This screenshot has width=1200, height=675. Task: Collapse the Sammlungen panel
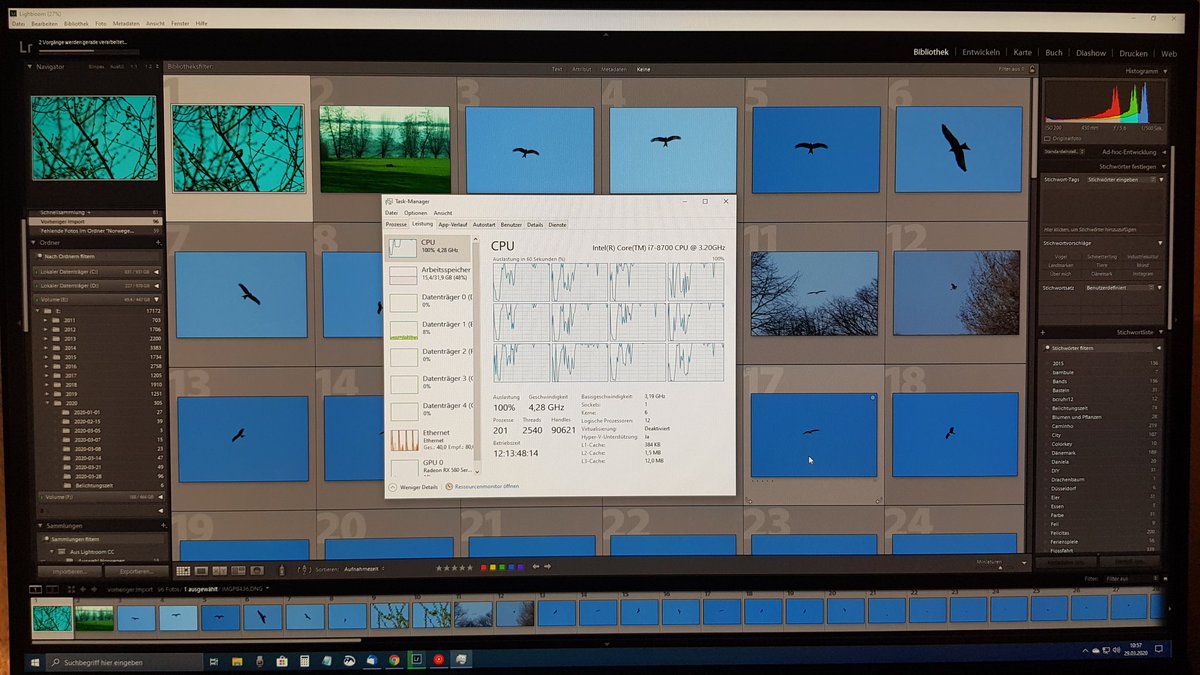tap(41, 525)
